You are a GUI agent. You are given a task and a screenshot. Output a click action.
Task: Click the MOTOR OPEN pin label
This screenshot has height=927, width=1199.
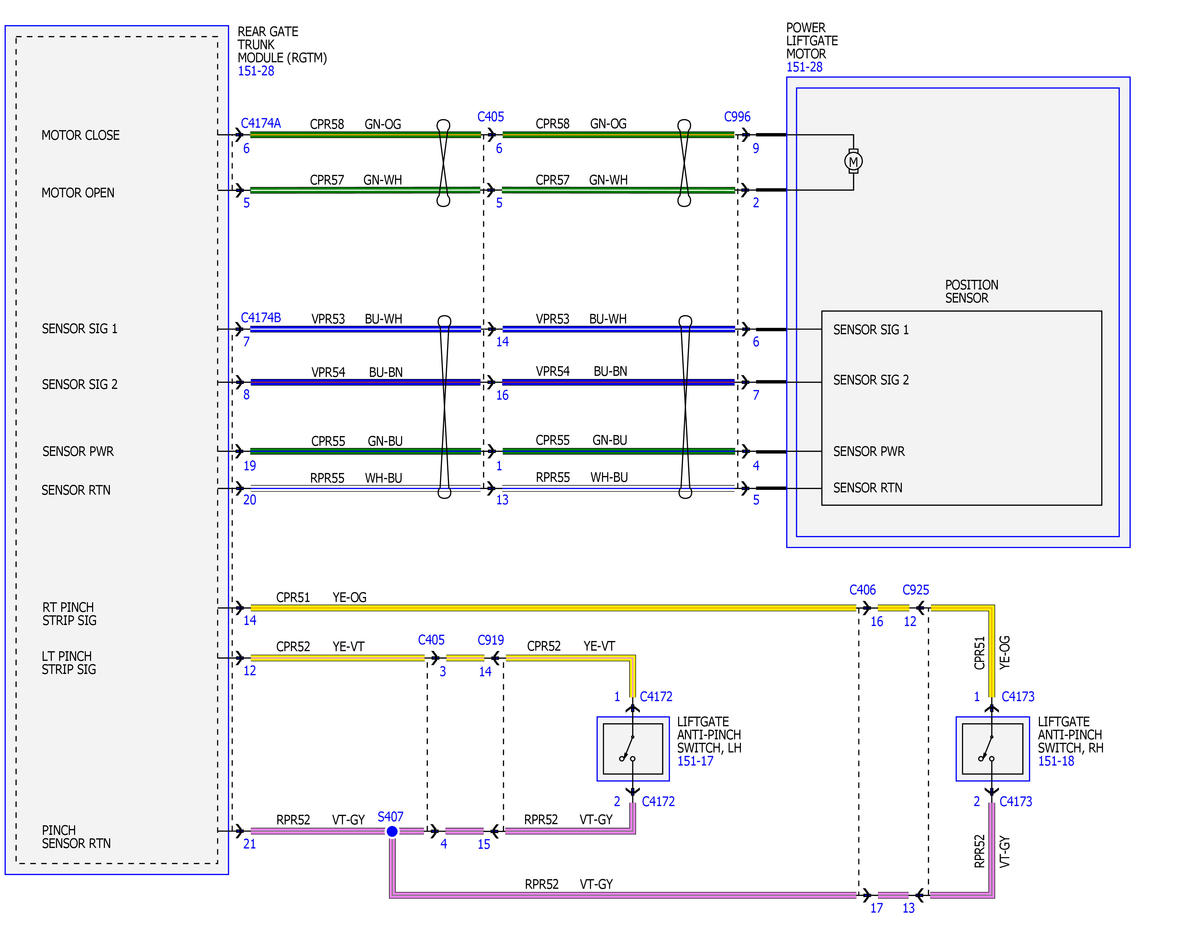tap(78, 193)
